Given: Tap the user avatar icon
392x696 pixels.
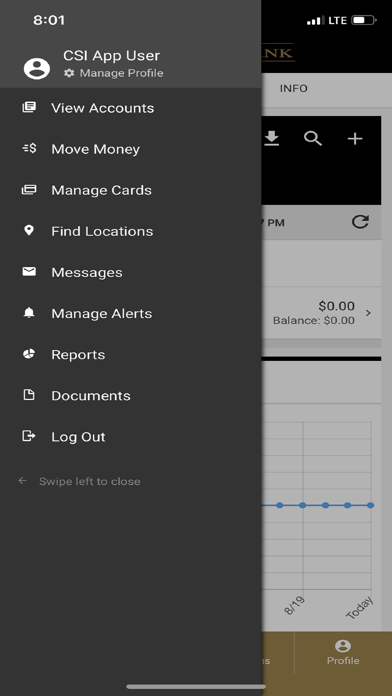Looking at the screenshot, I should click(37, 68).
